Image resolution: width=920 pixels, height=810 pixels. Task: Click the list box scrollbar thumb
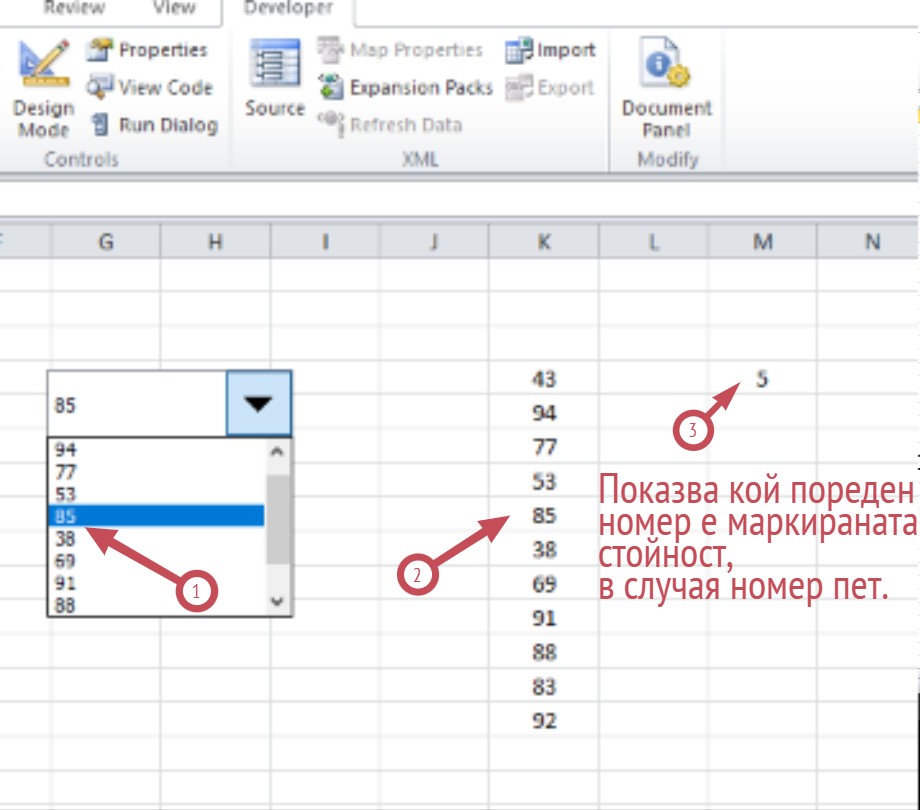pyautogui.click(x=277, y=520)
